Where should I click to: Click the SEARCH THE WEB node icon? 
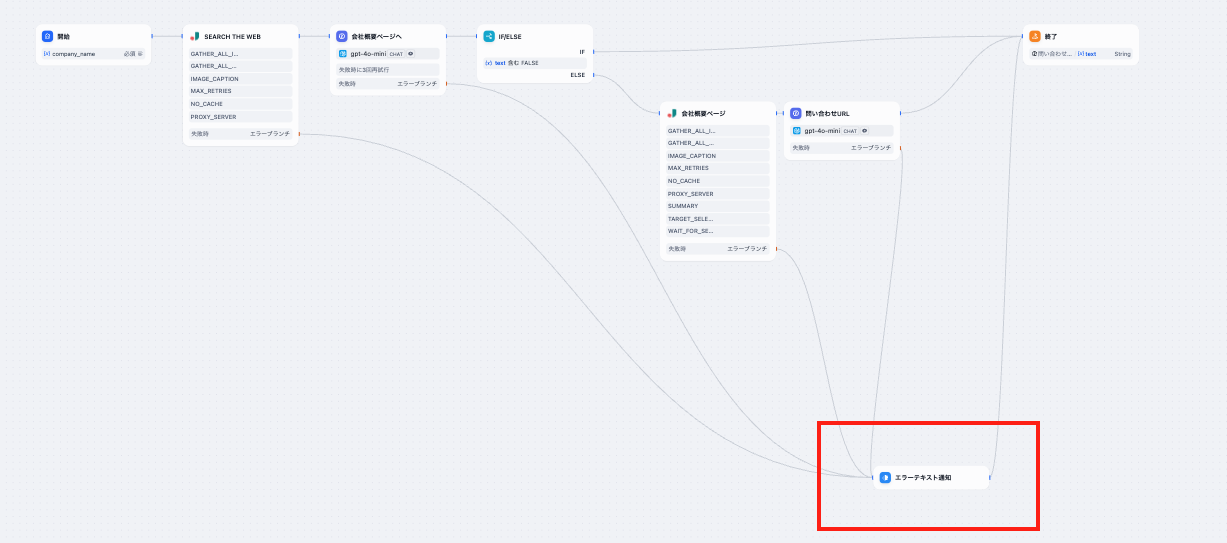click(195, 36)
